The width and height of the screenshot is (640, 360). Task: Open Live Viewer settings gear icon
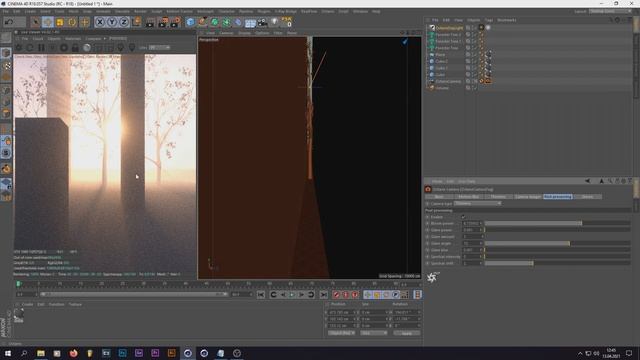click(64, 48)
